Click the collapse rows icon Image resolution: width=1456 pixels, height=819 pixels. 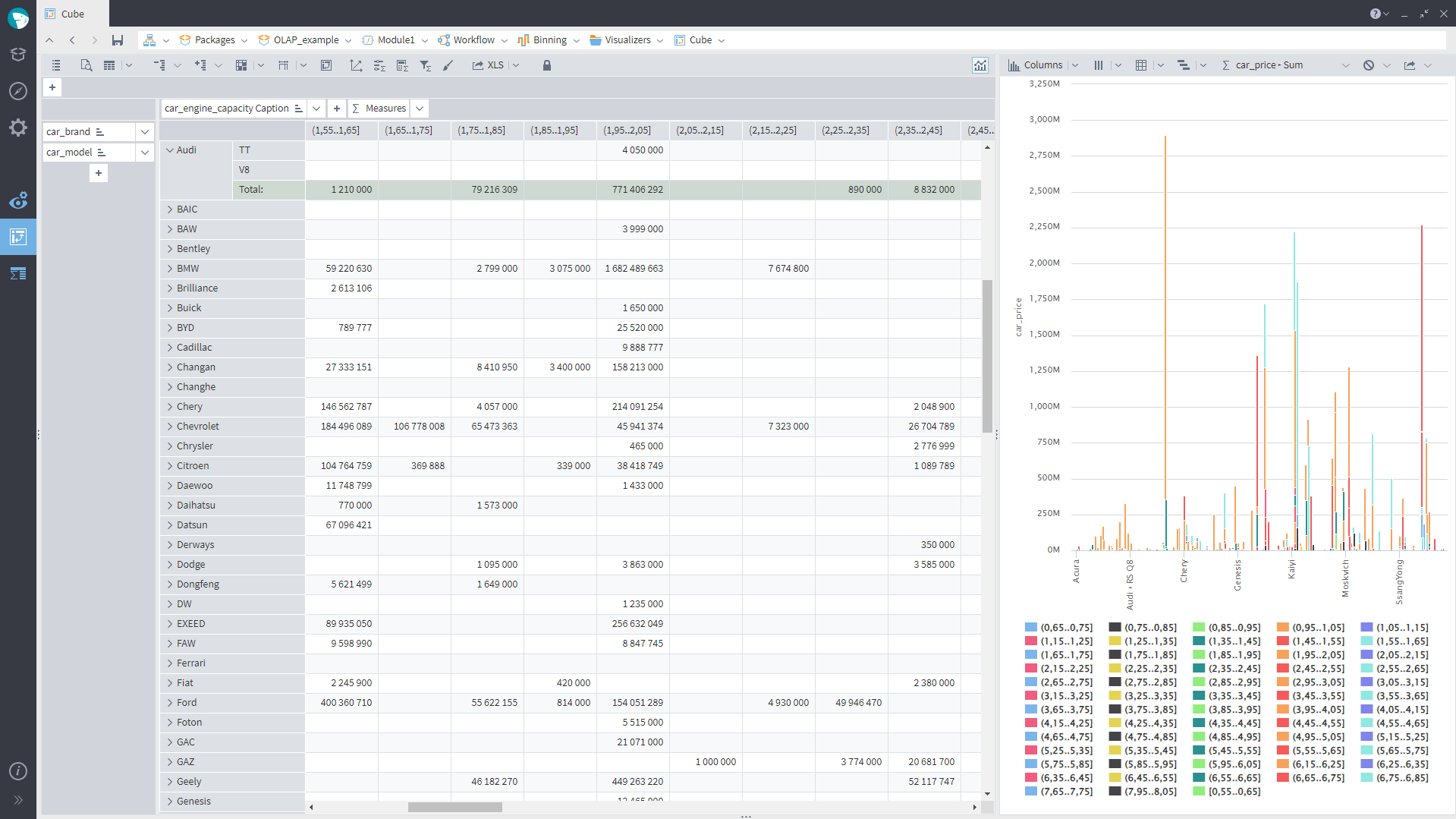click(159, 65)
